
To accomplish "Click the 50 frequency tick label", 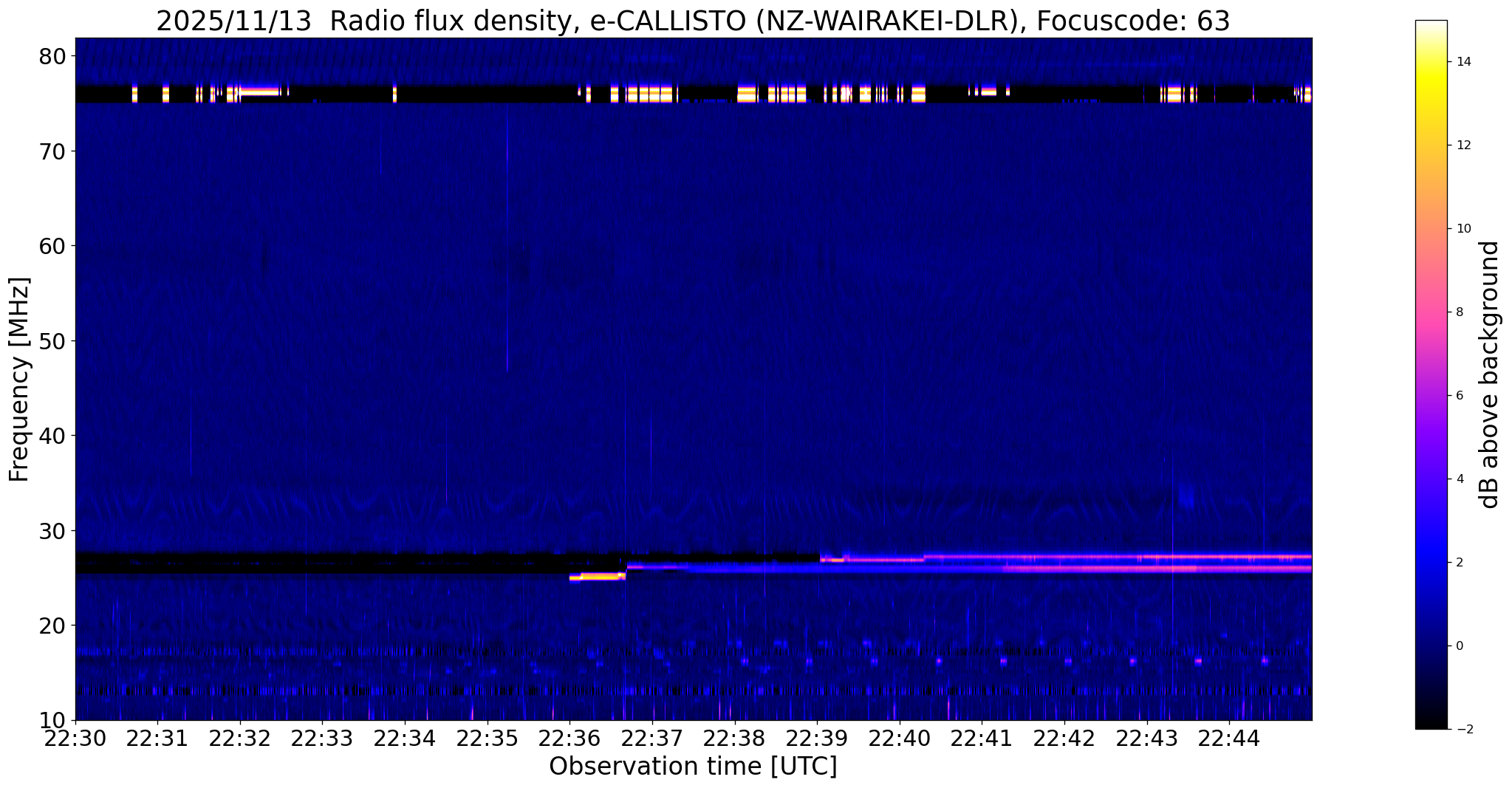I will 52,341.
